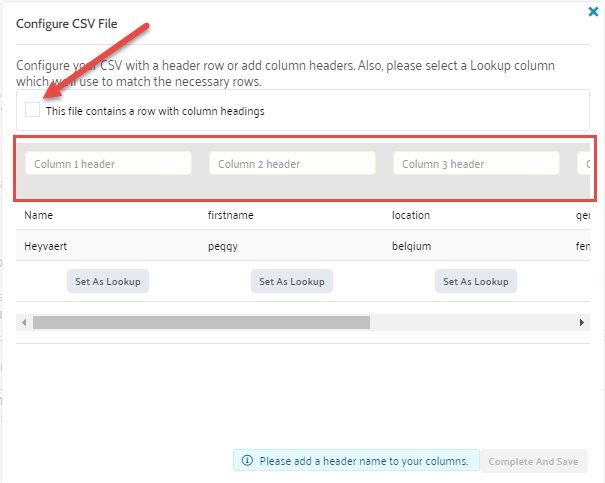Click the info icon beside header name message
Viewport: 605px width, 483px height.
pos(247,461)
